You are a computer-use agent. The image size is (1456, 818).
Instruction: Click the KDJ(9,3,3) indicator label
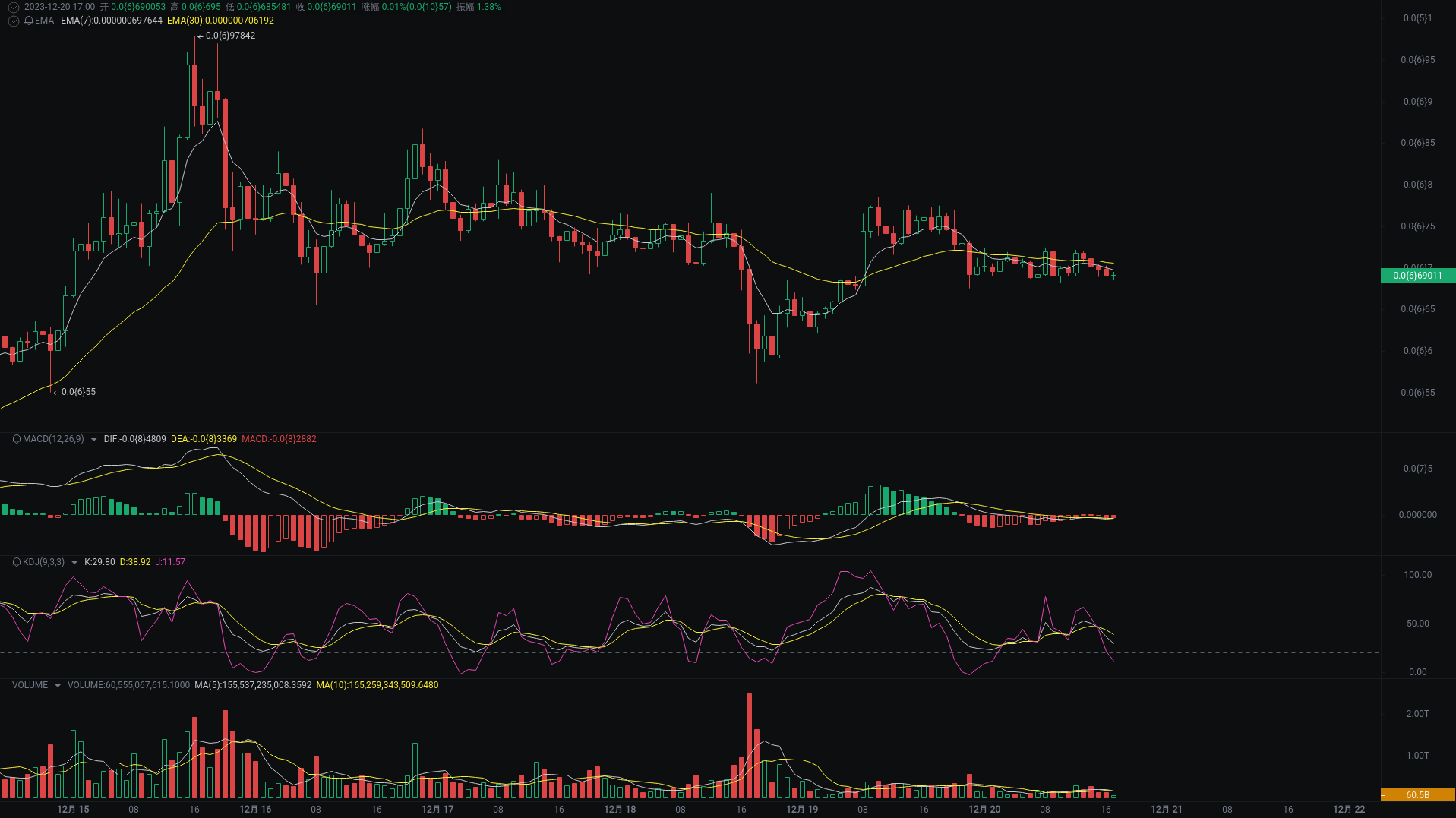click(43, 562)
